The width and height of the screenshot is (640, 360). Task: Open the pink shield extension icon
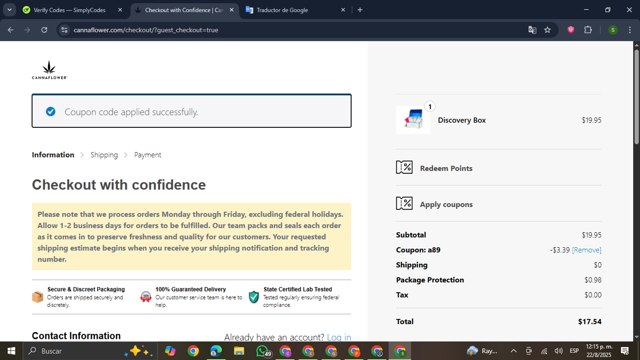click(571, 30)
